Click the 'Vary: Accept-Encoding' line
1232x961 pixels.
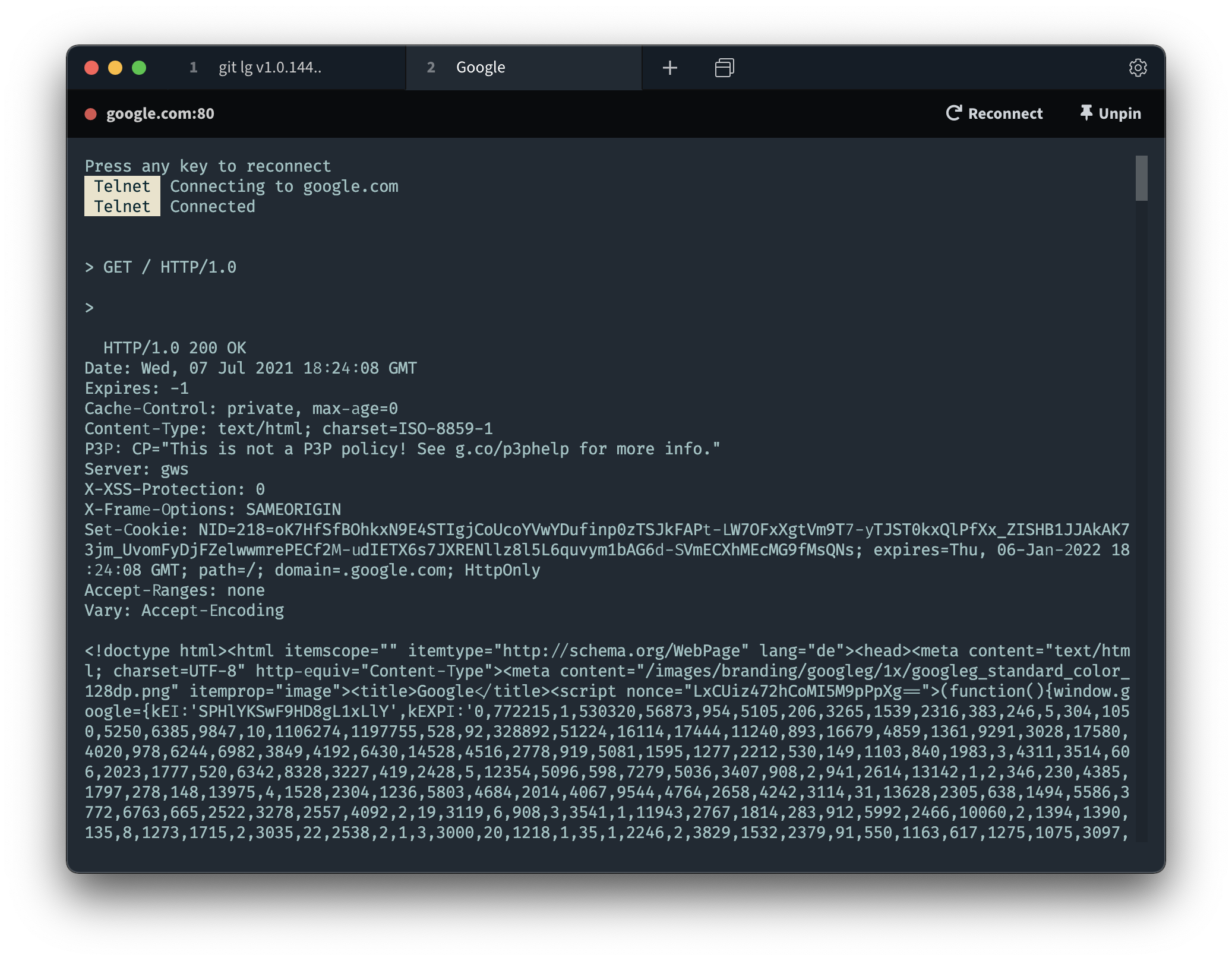184,611
